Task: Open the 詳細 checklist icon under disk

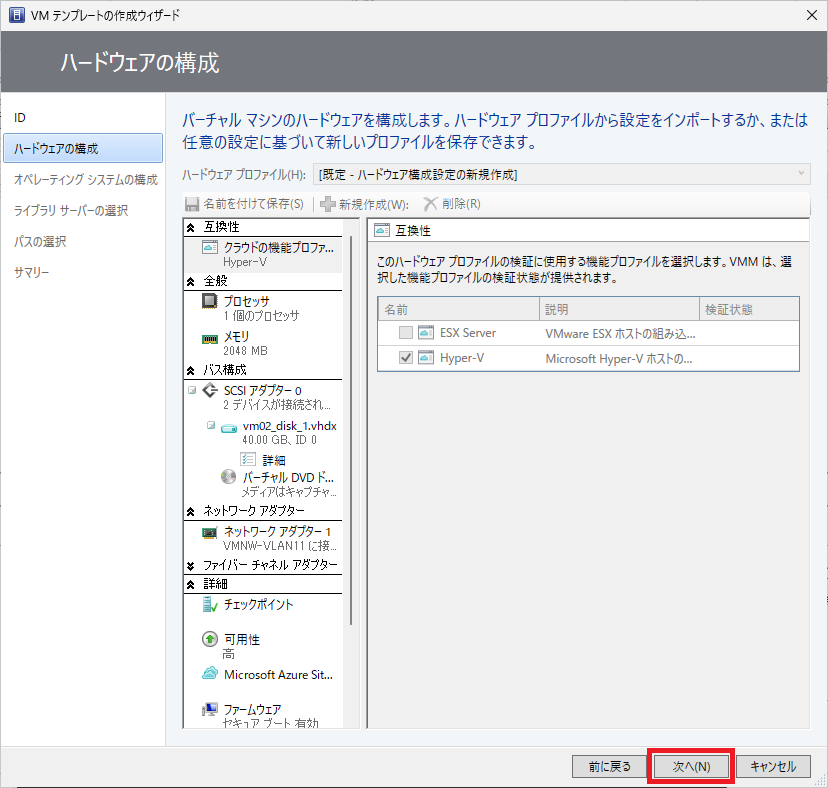Action: point(248,459)
